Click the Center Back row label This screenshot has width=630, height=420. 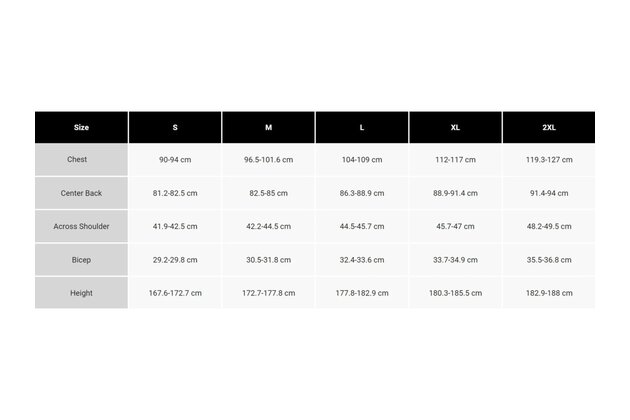[81, 193]
